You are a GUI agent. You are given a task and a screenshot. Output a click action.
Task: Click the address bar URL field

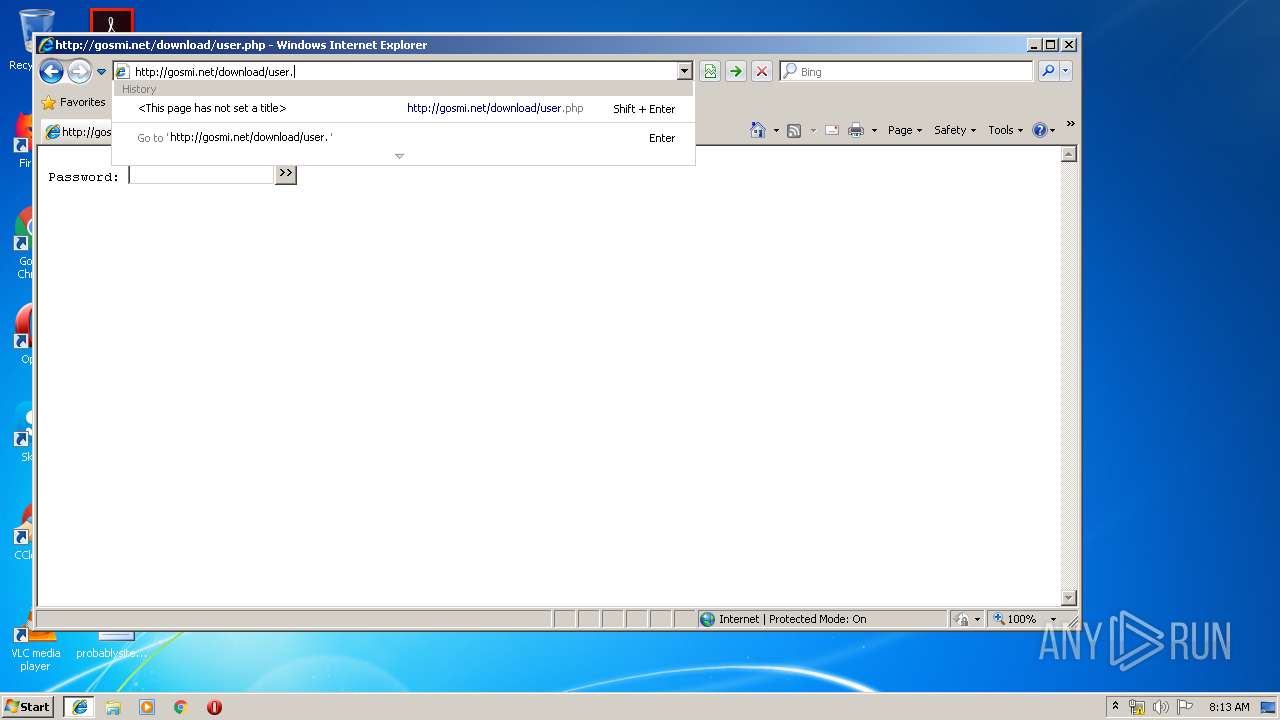click(x=395, y=71)
